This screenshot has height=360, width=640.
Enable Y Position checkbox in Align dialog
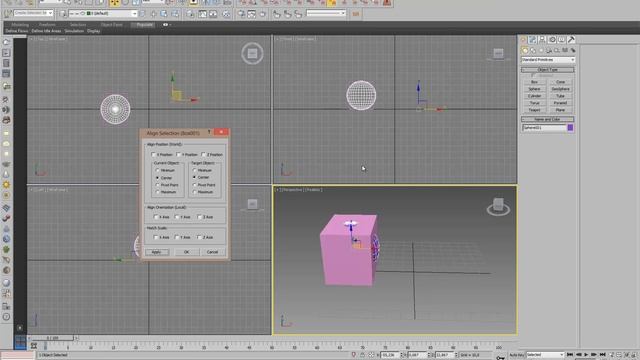click(178, 155)
